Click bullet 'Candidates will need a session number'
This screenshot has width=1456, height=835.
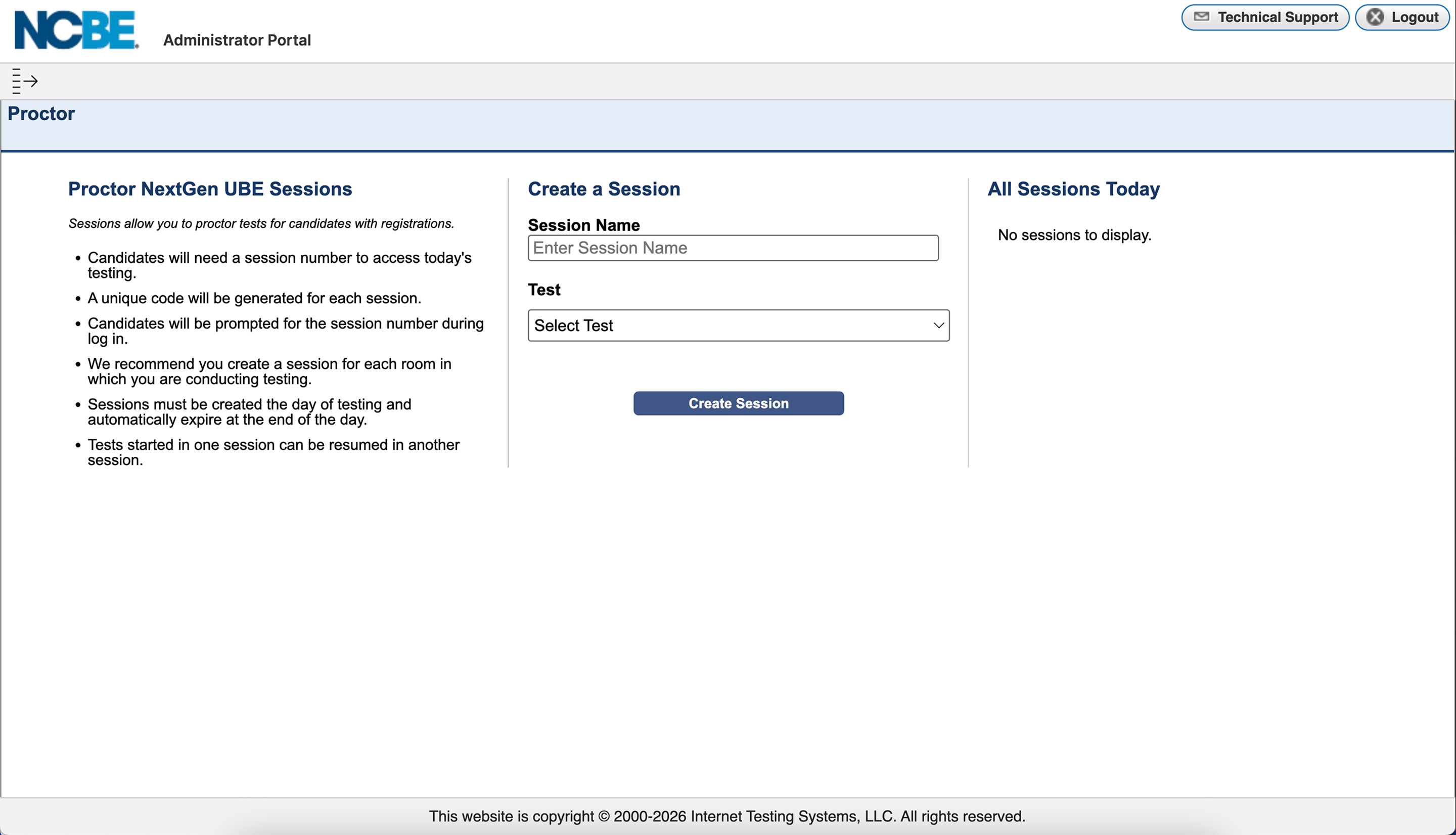(x=279, y=265)
